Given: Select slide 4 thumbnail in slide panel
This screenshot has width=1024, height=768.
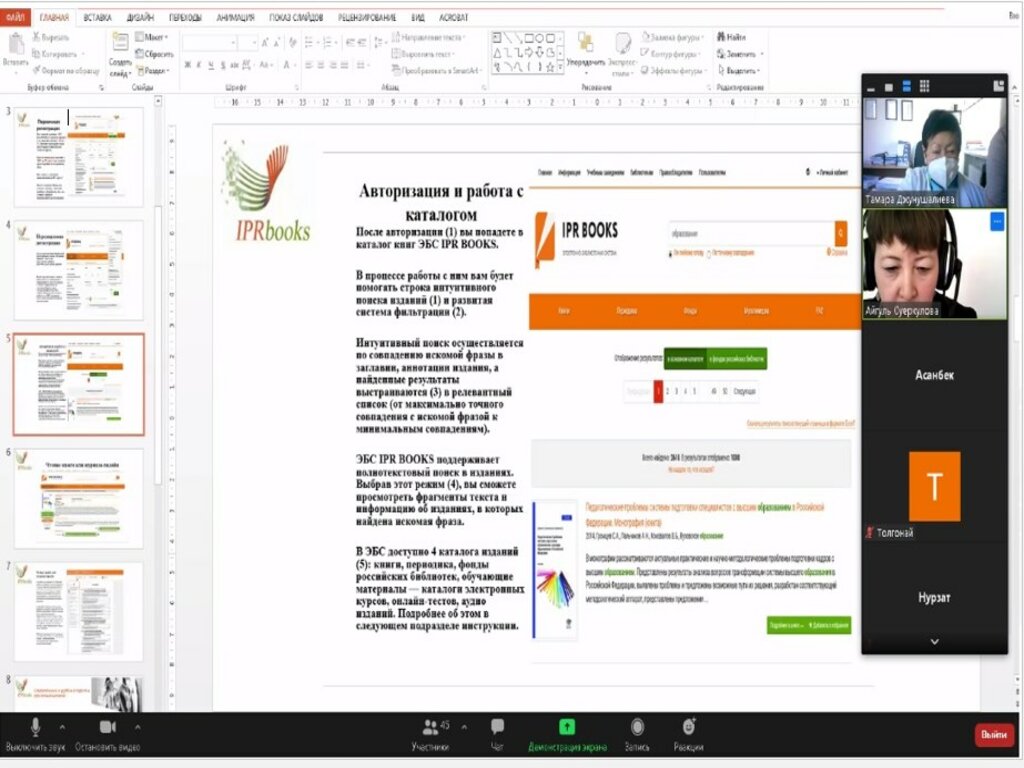Looking at the screenshot, I should point(78,270).
